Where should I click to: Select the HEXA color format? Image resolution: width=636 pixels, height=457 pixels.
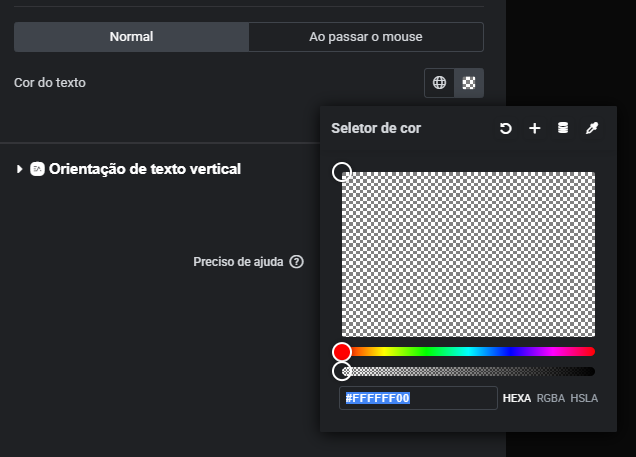pyautogui.click(x=516, y=398)
